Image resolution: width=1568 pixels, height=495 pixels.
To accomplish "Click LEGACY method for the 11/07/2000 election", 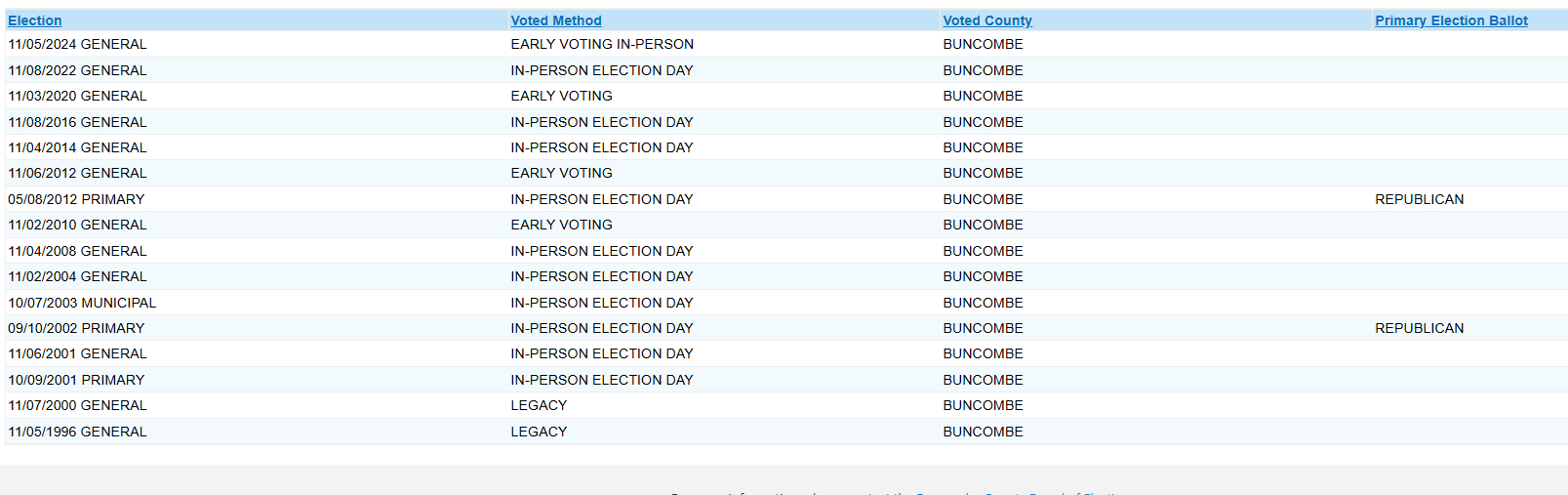I will click(539, 405).
